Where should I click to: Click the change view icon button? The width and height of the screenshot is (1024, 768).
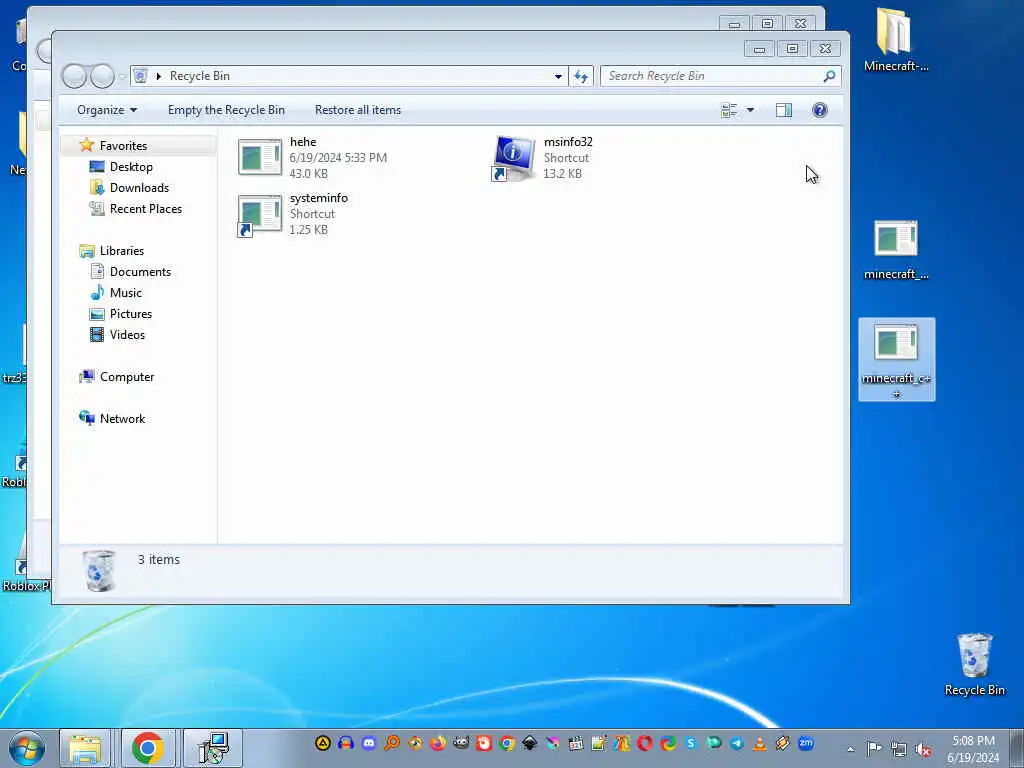[729, 110]
